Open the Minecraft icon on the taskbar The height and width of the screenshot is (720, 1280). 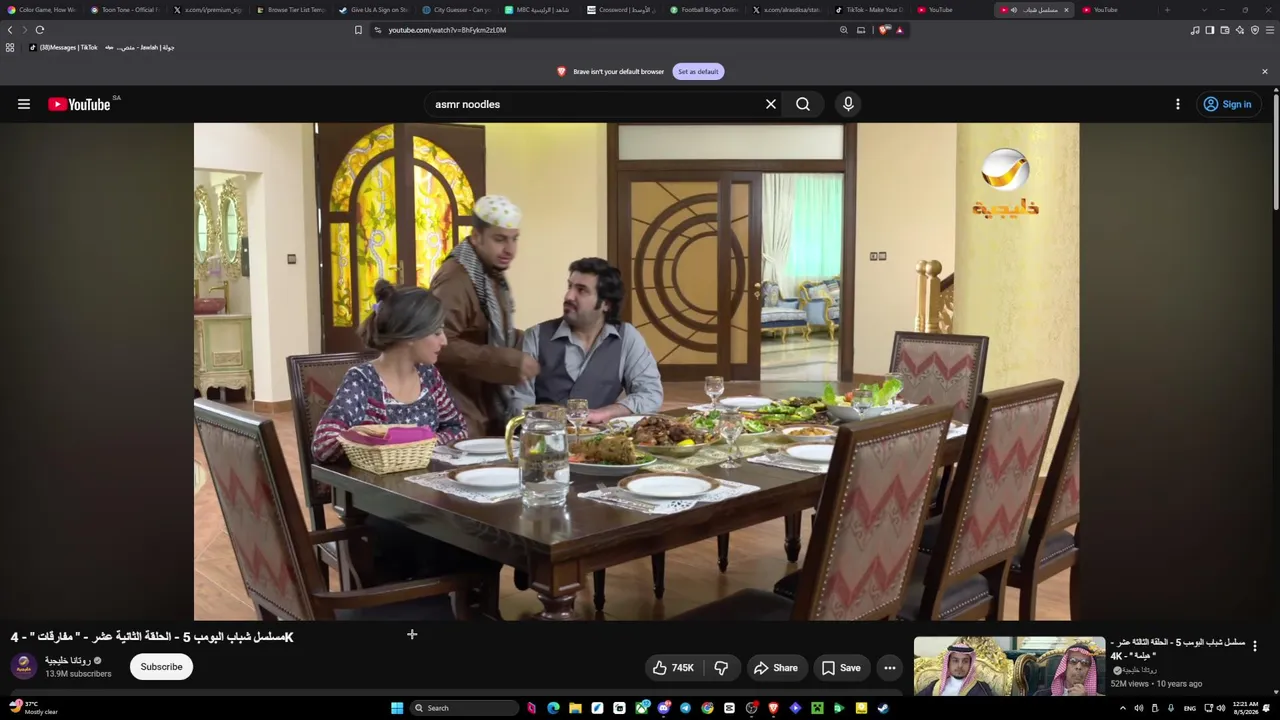point(817,708)
